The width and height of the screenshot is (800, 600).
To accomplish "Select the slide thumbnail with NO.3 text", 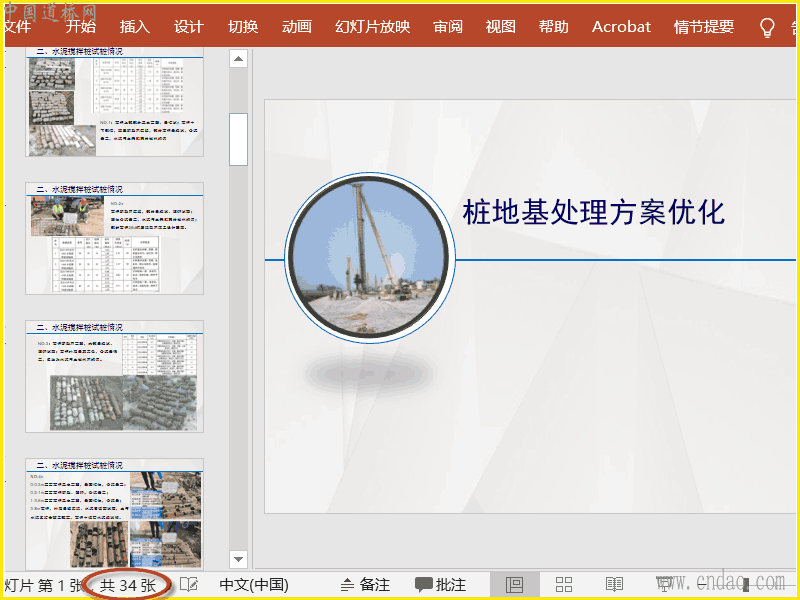I will click(115, 377).
